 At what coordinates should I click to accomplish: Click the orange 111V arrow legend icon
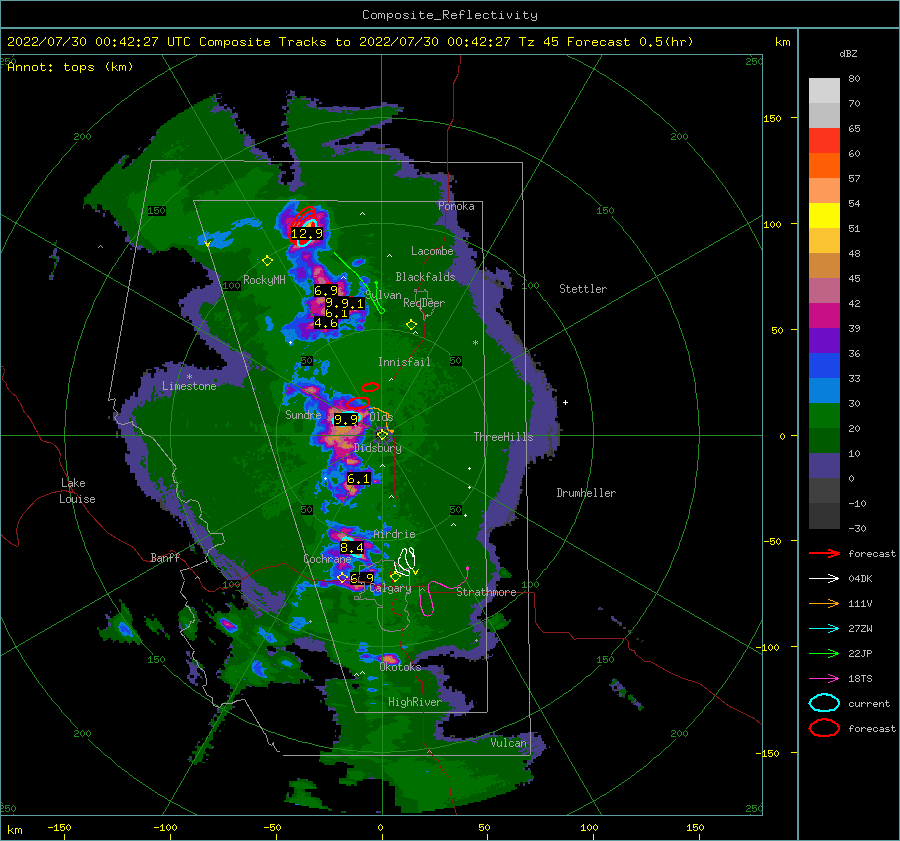(824, 603)
